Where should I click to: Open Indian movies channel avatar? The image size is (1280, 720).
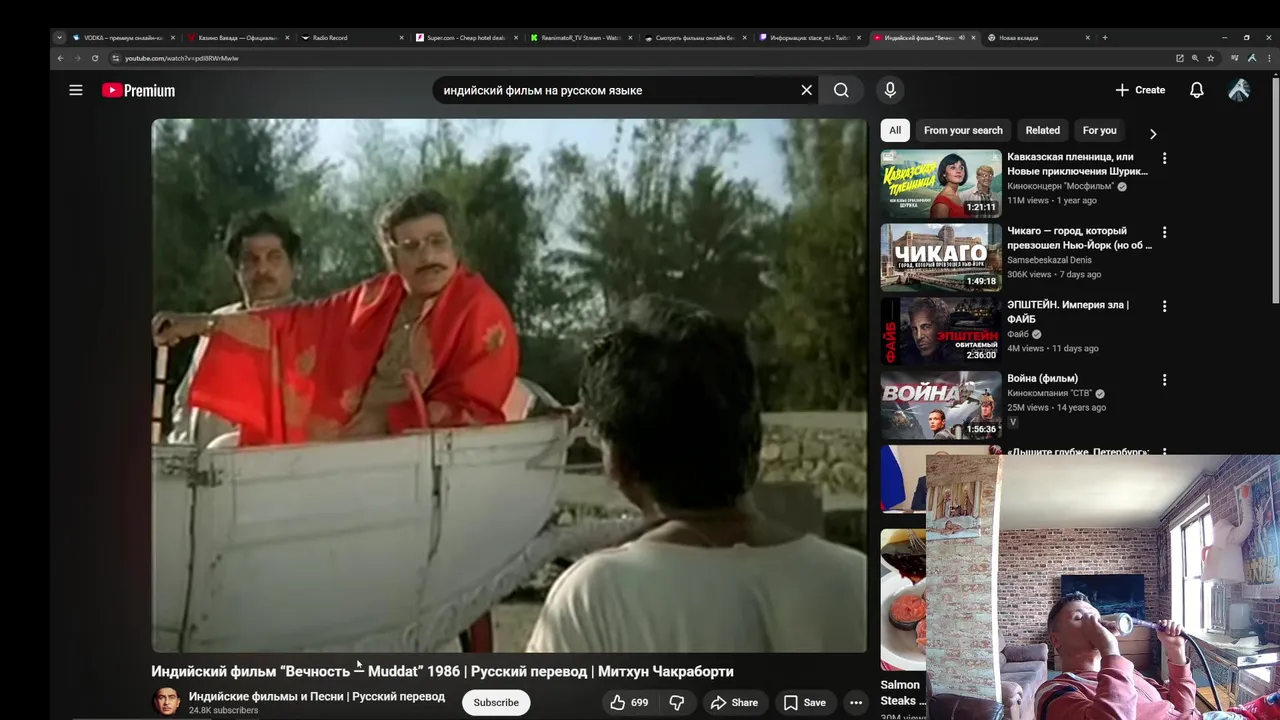click(166, 702)
